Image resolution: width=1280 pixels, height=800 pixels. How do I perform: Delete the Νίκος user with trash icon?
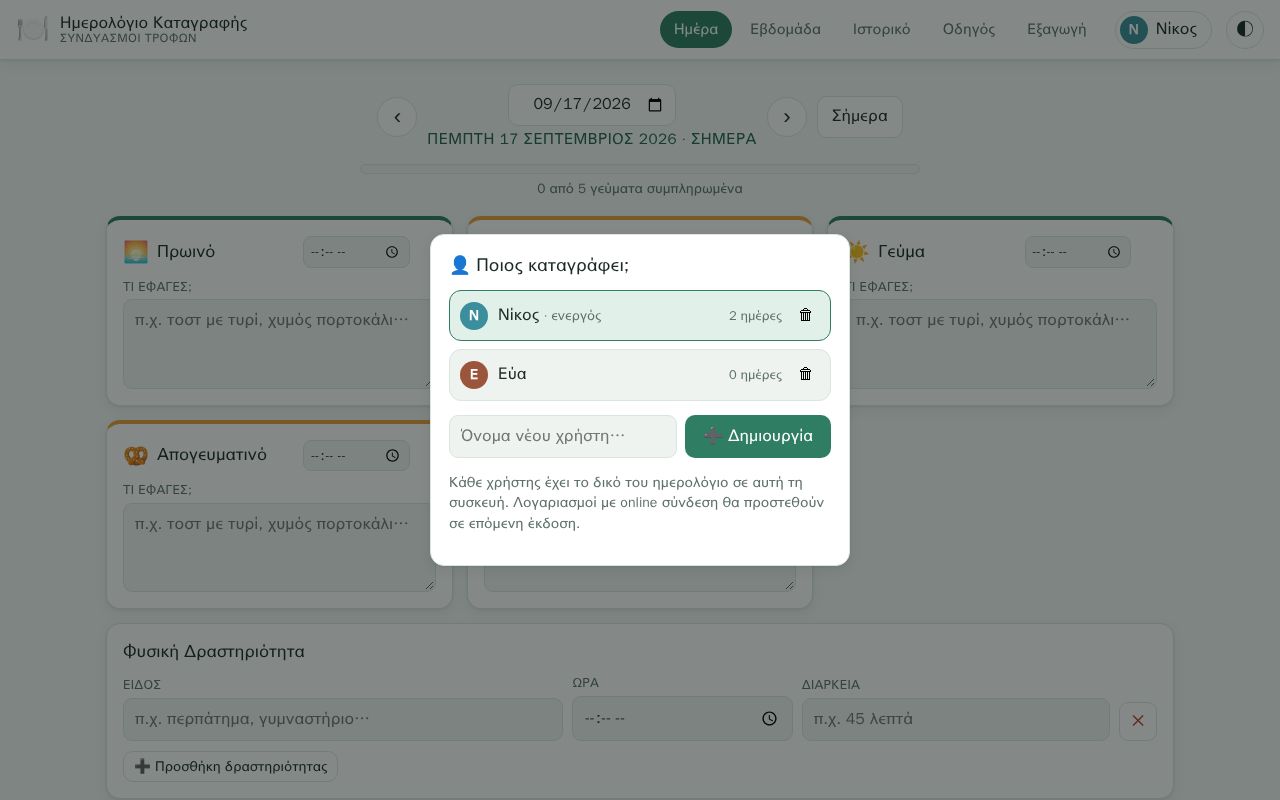coord(805,315)
